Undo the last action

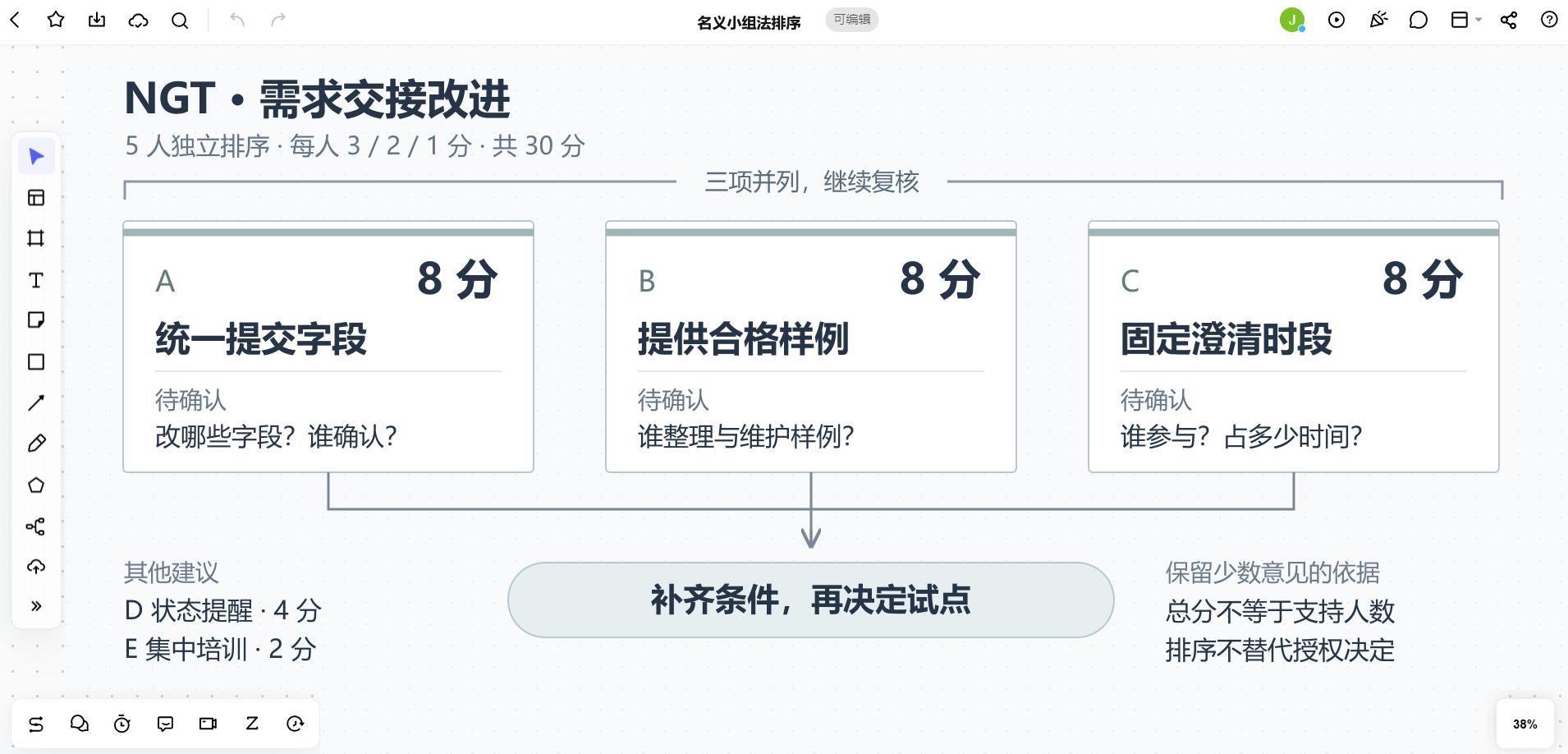(237, 20)
